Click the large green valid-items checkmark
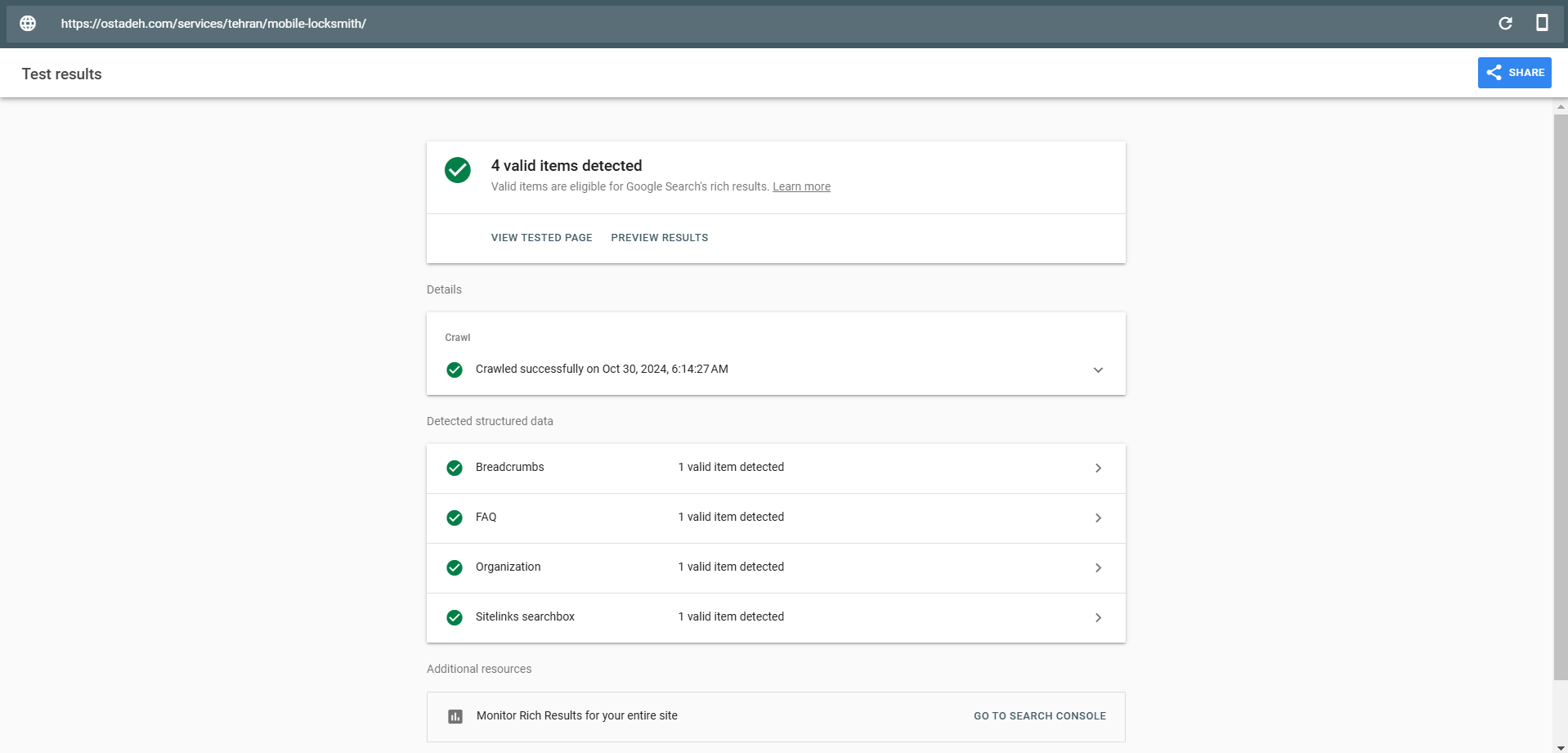 tap(458, 170)
